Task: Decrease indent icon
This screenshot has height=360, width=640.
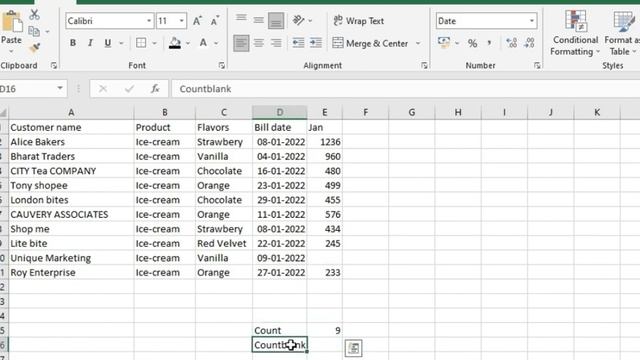Action: [298, 43]
